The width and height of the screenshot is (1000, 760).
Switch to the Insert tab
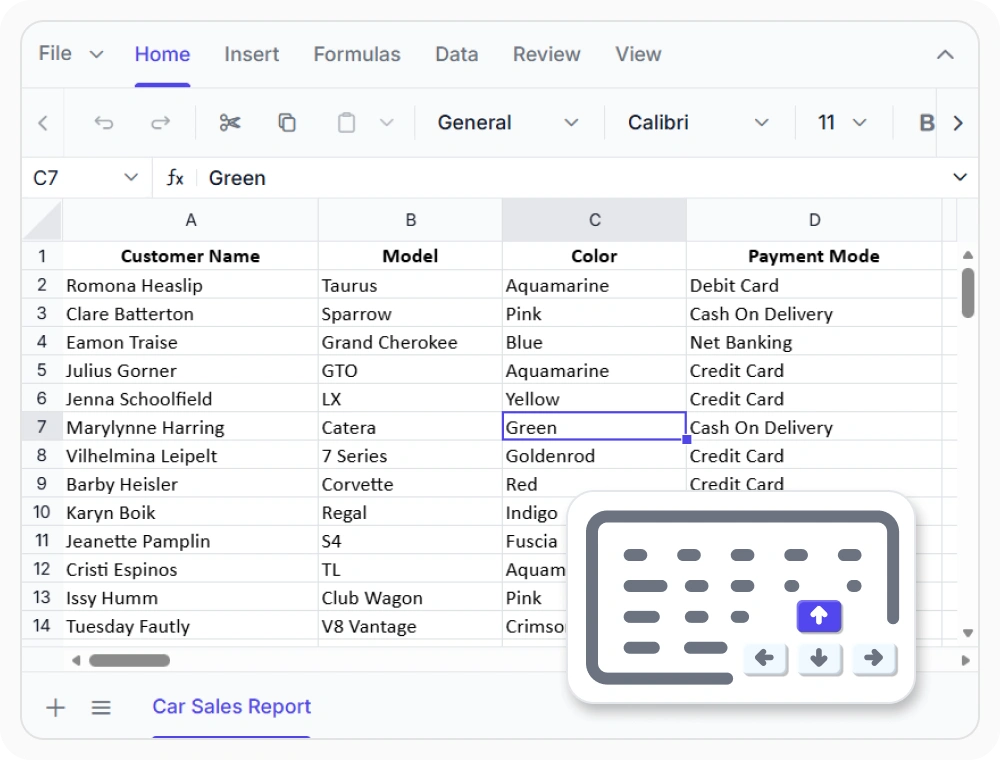[x=251, y=54]
